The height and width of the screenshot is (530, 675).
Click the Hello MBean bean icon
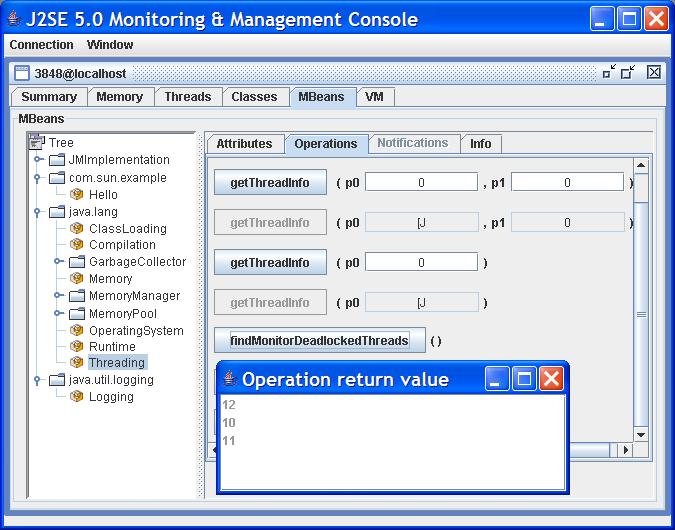[x=76, y=195]
